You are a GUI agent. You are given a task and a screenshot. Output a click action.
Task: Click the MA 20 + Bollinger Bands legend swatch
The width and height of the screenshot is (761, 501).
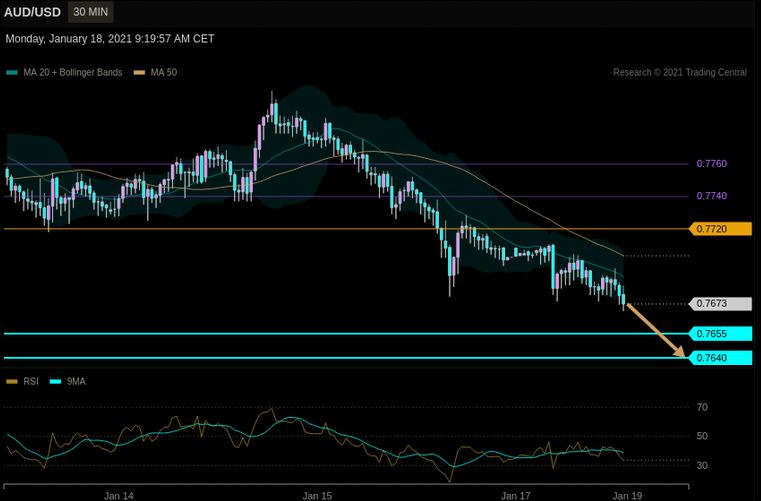tap(12, 73)
